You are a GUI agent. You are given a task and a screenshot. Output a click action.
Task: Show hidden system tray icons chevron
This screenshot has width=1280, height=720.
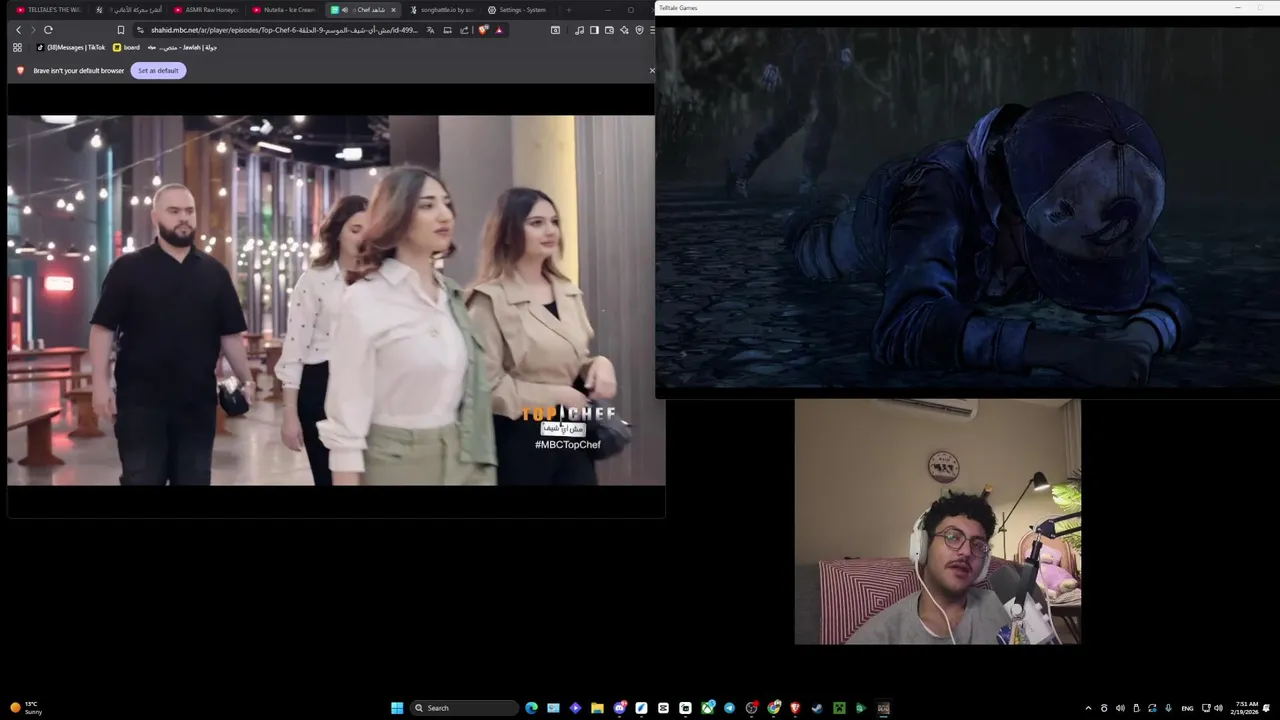1088,708
